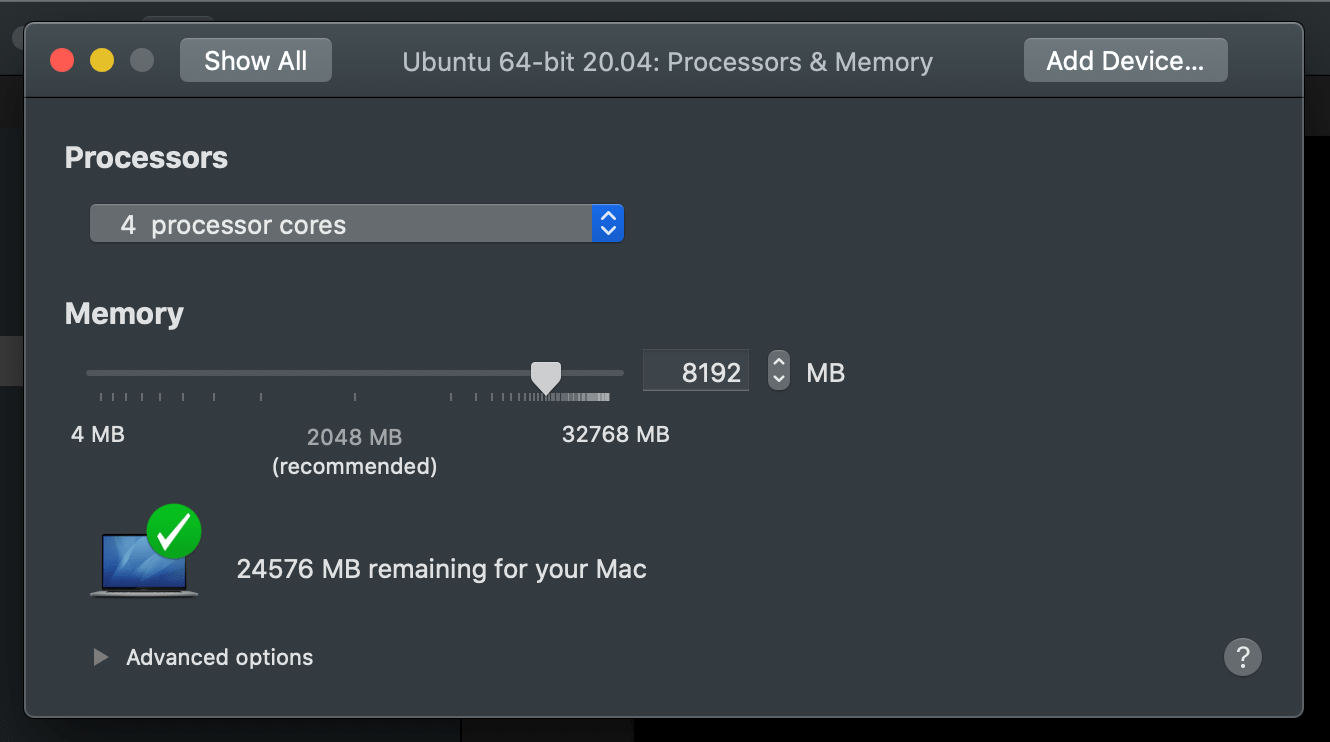
Task: Close the settings window with red button
Action: 62,60
